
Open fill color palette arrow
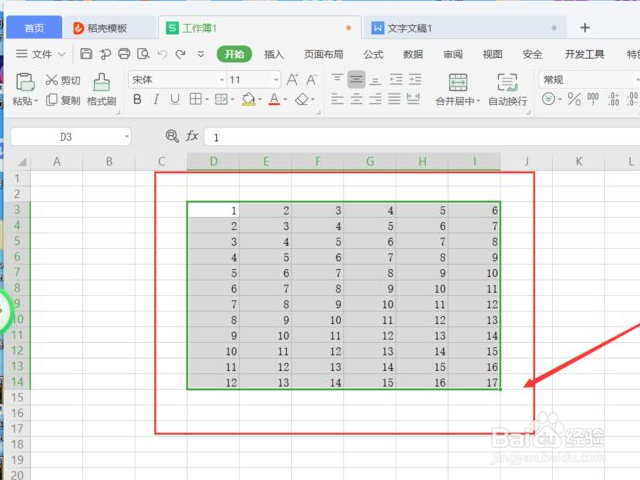pos(260,100)
